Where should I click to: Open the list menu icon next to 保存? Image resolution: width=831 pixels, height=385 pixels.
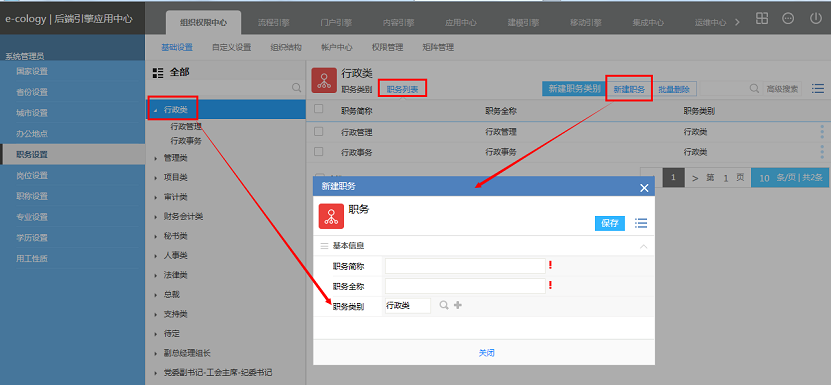coord(641,223)
